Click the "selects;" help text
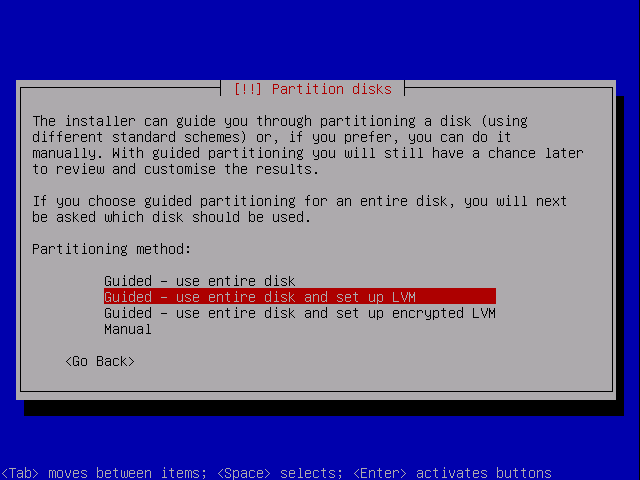 pos(311,473)
